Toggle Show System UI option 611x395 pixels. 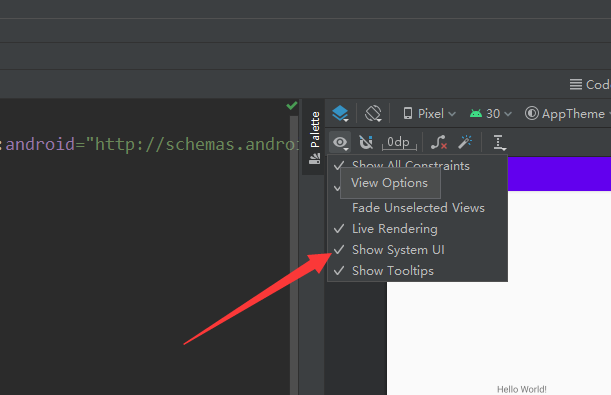[417, 250]
